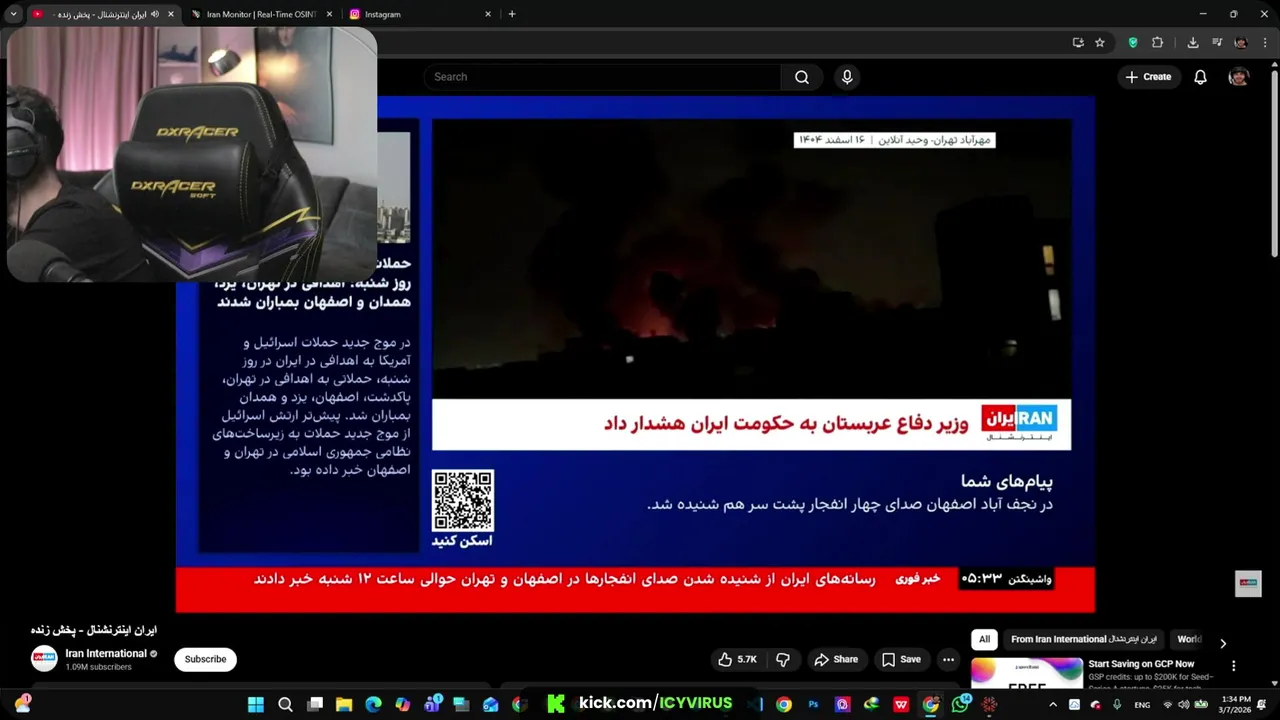Screen dimensions: 1280x720
Task: Open Windows Start menu
Action: [x=256, y=705]
